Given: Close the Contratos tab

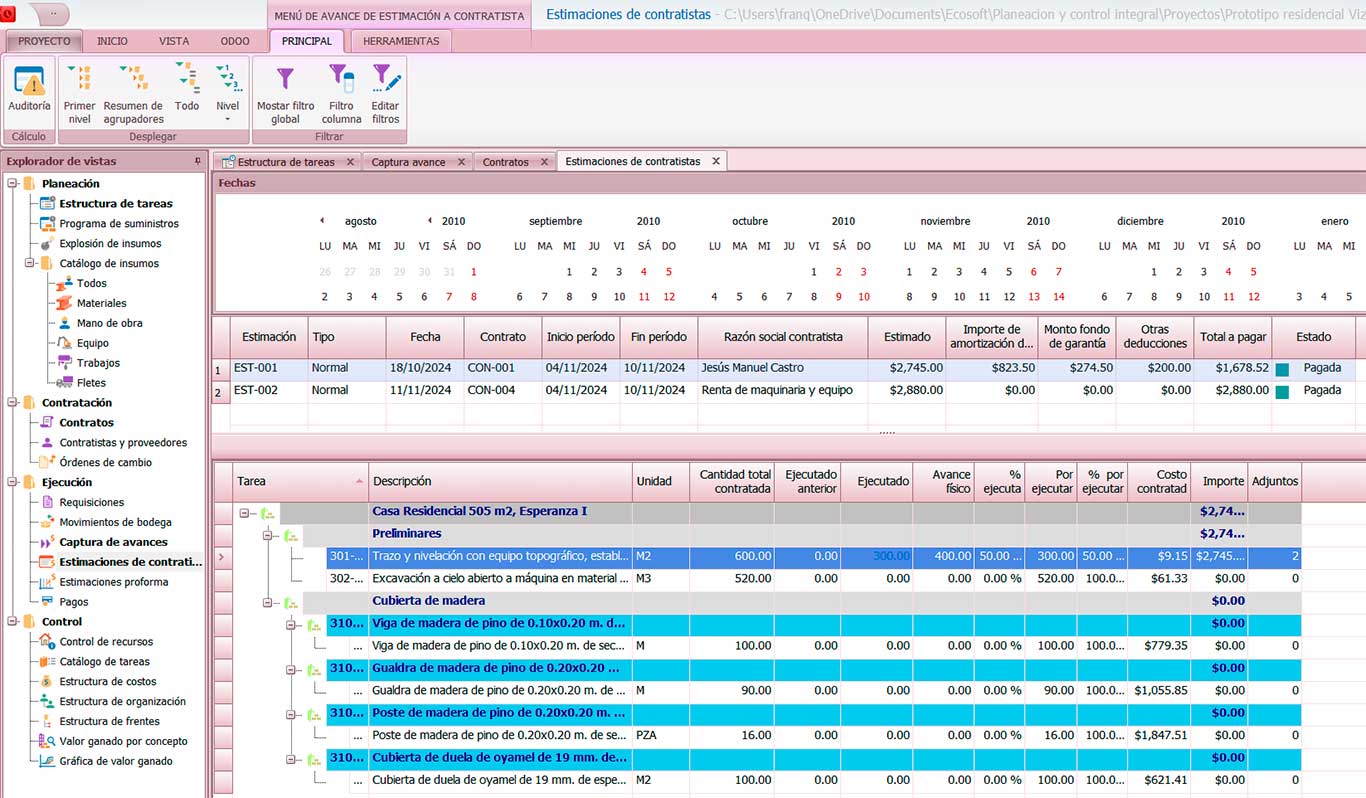Looking at the screenshot, I should pyautogui.click(x=545, y=162).
